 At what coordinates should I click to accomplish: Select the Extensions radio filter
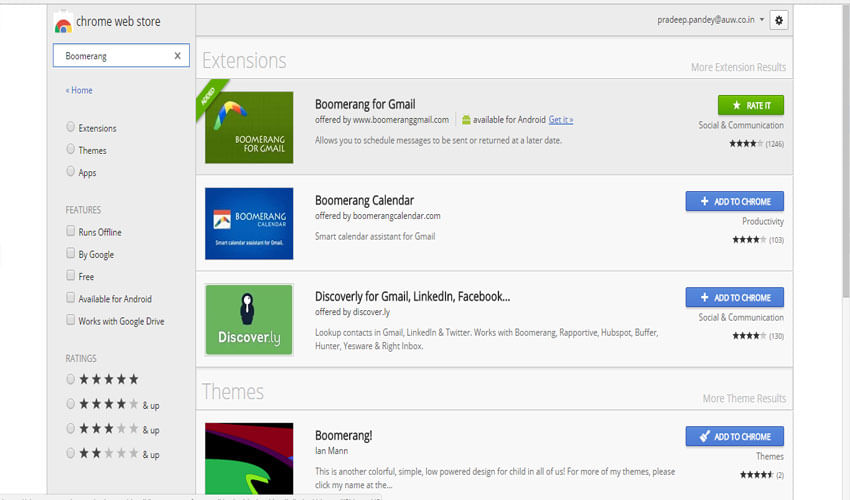(70, 127)
